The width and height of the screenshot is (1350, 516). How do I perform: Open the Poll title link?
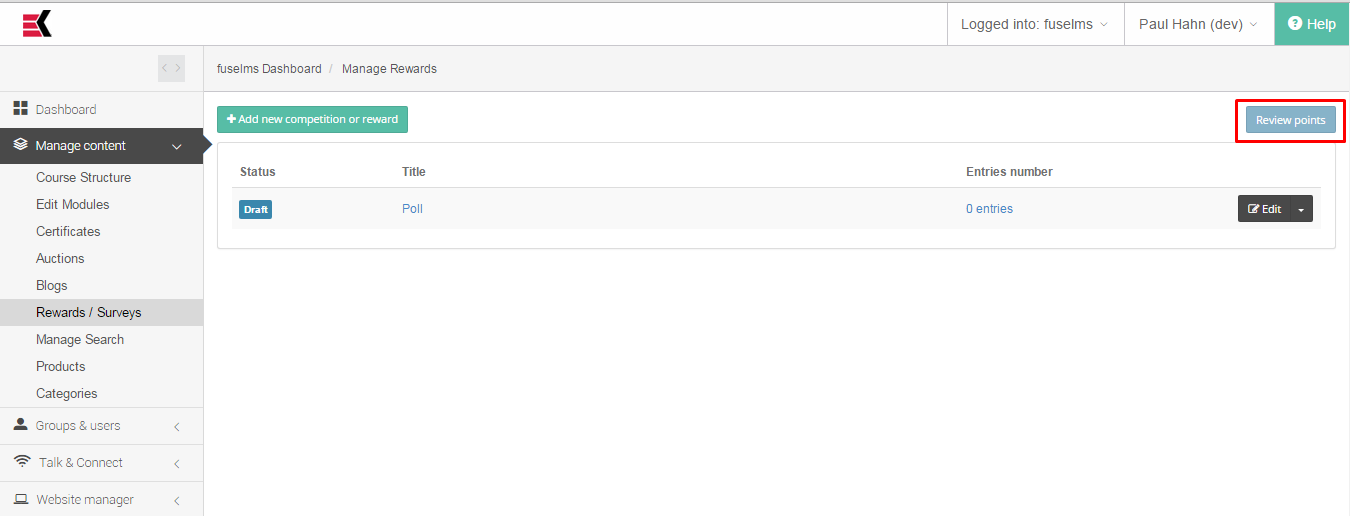click(x=412, y=209)
